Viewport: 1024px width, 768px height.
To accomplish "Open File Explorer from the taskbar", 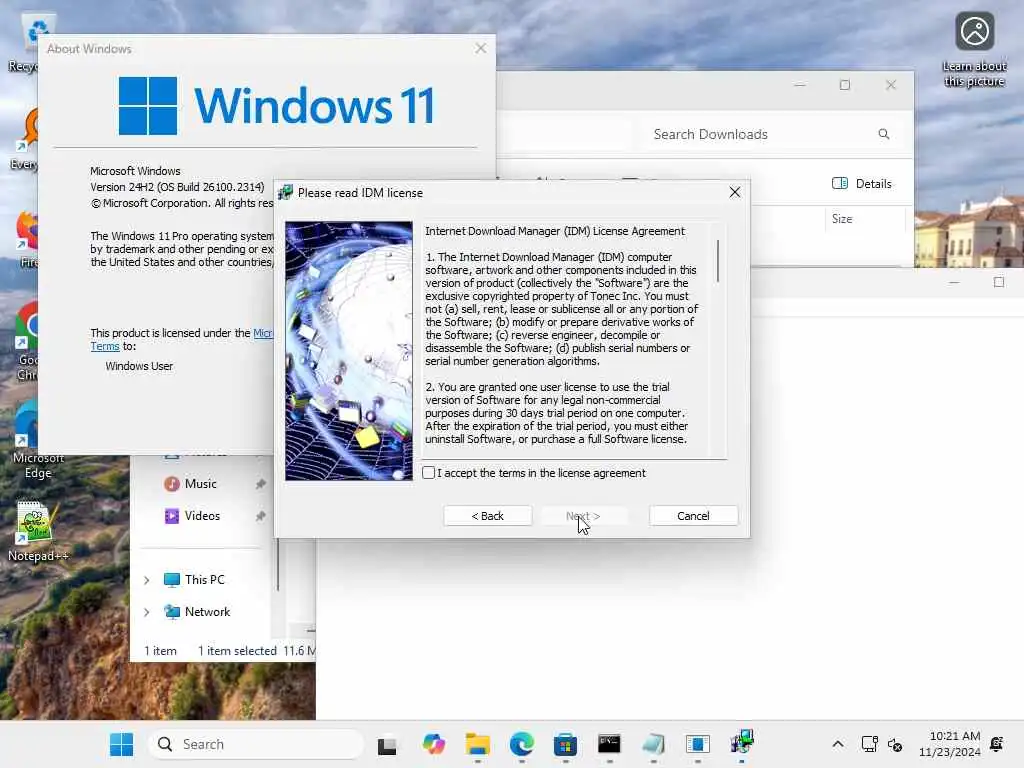I will (477, 744).
